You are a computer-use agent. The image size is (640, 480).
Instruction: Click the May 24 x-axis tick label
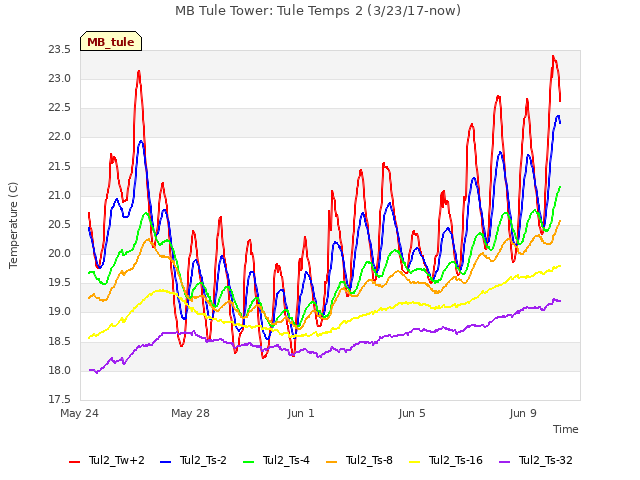click(80, 413)
